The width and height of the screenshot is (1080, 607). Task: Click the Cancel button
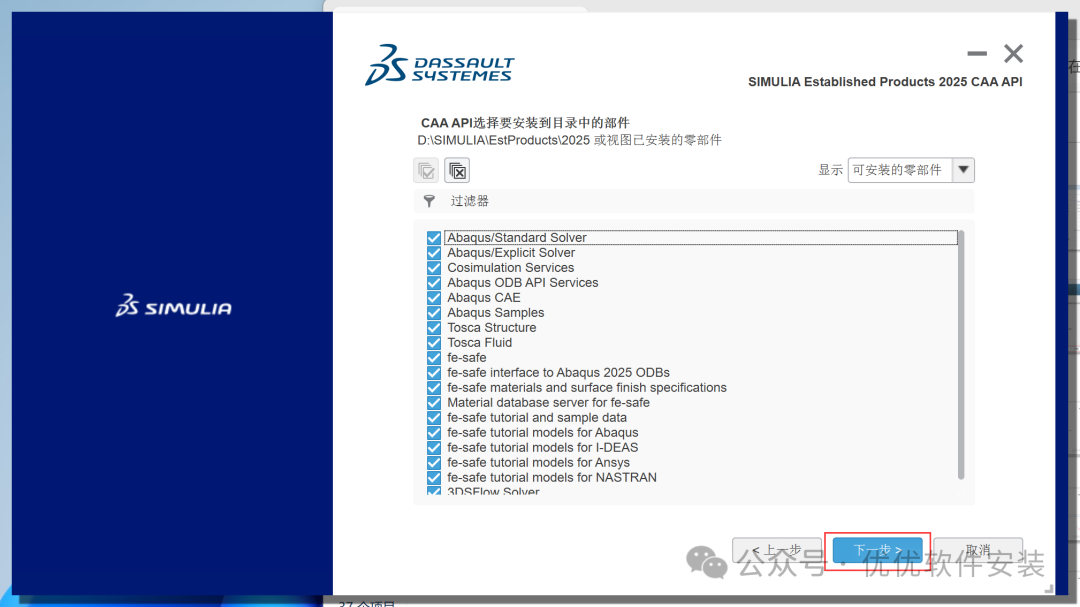coord(977,551)
